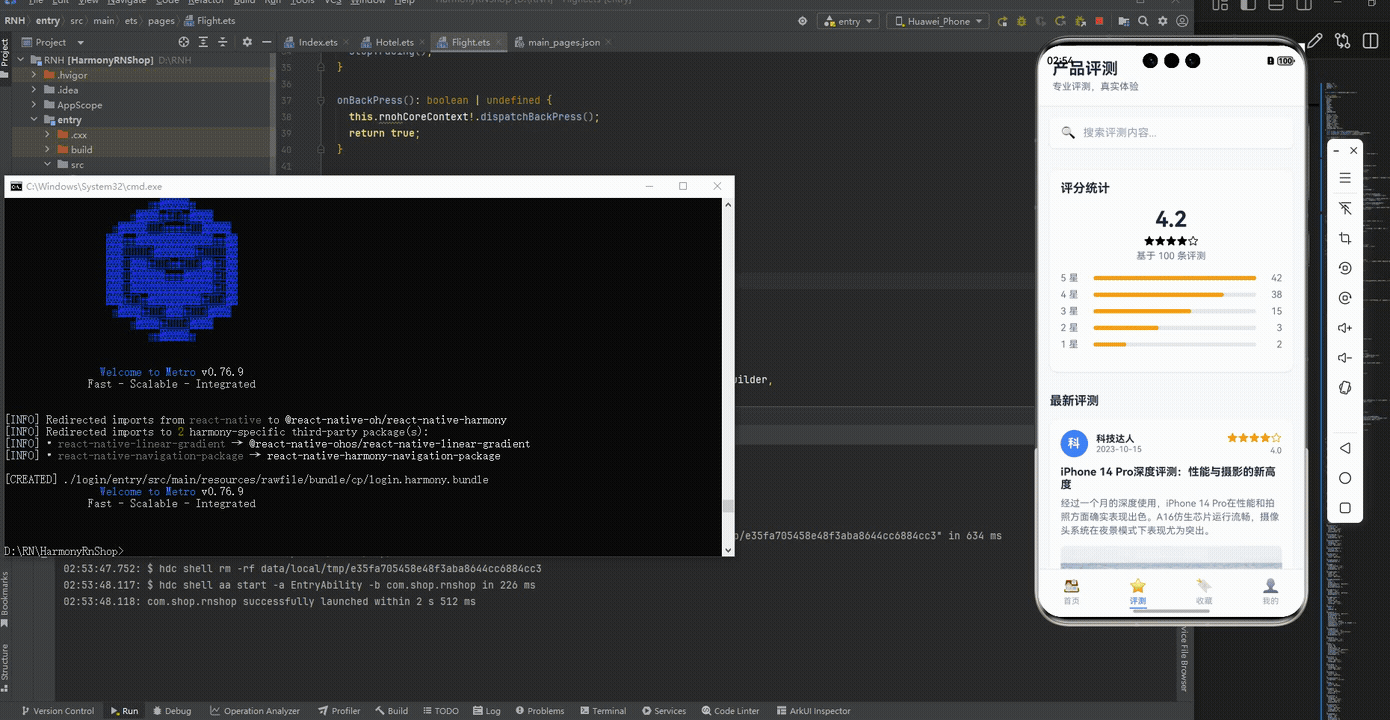The width and height of the screenshot is (1390, 720).
Task: Click the 1 星 rating progress bar
Action: pos(1175,344)
